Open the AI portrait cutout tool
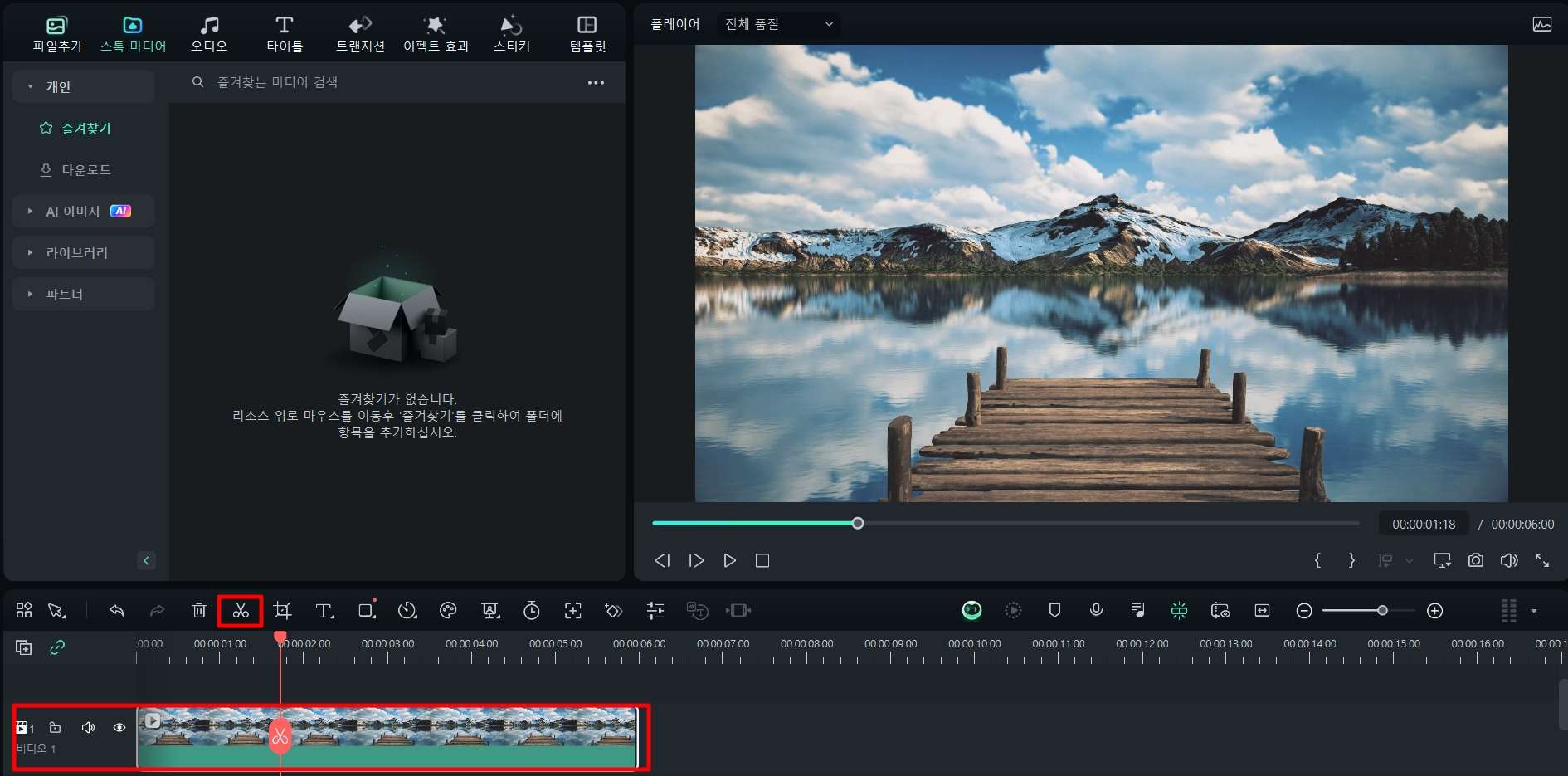This screenshot has height=776, width=1568. [490, 611]
